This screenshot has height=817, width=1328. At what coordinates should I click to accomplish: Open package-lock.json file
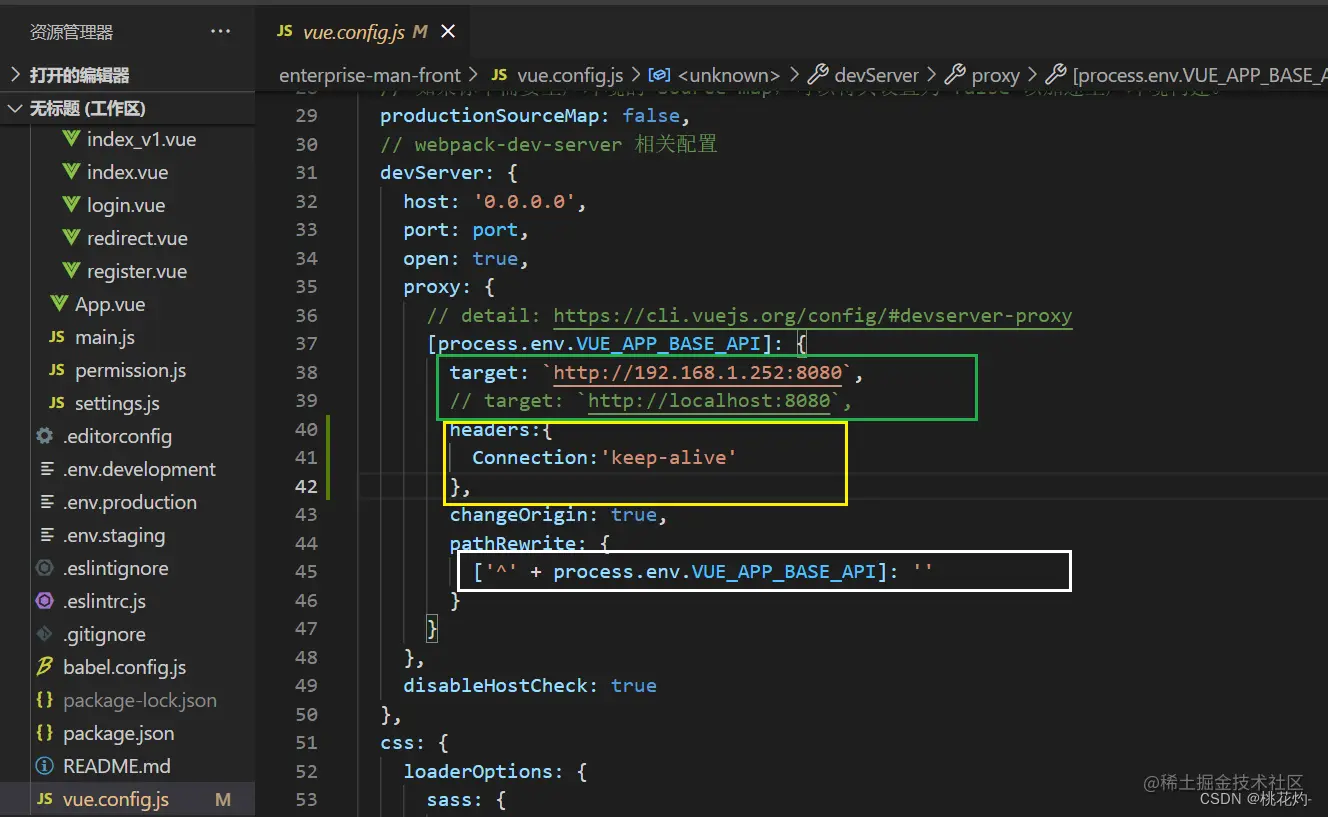coord(140,701)
